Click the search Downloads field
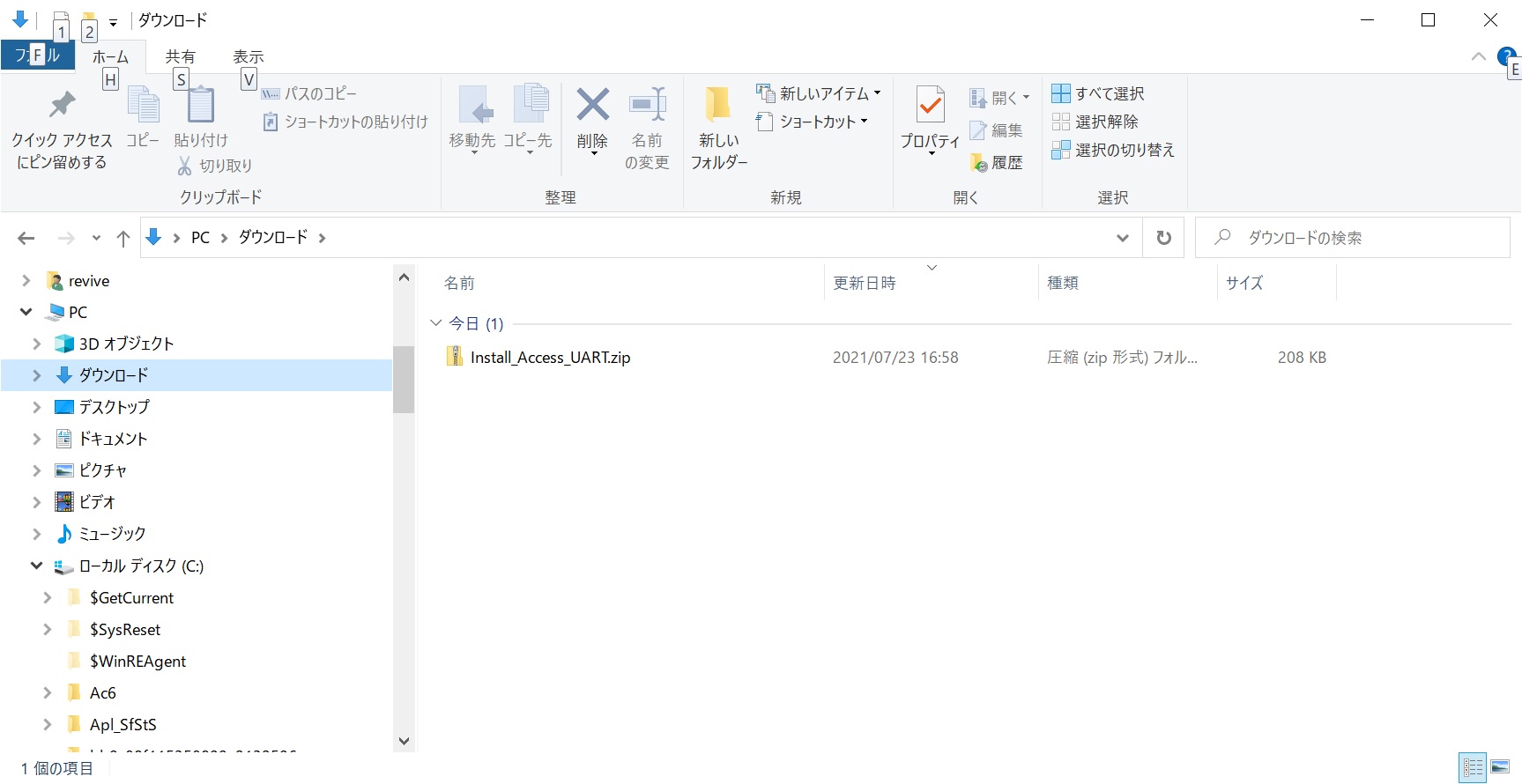 (x=1353, y=238)
